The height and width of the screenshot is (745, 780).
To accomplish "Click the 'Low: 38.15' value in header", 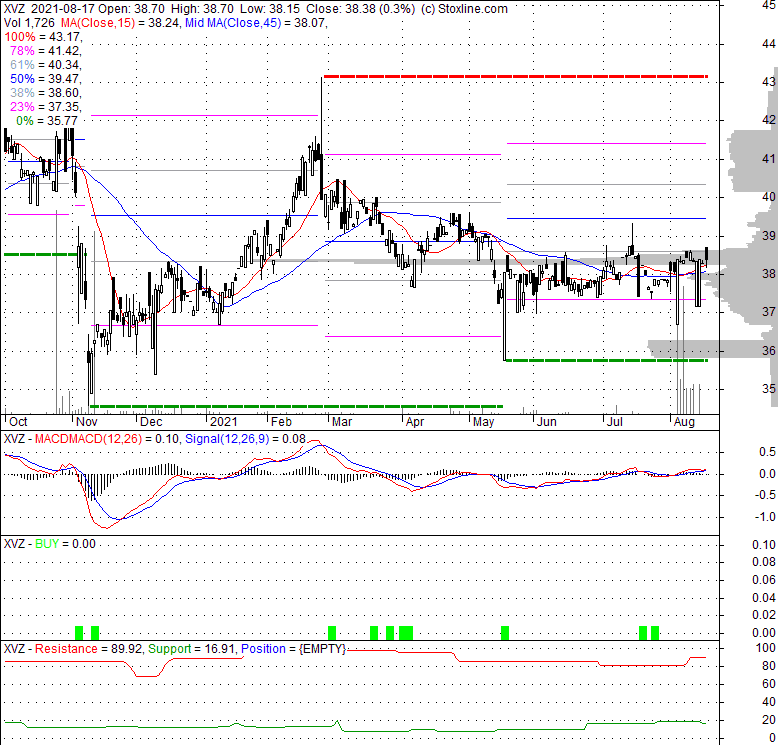I will point(270,9).
